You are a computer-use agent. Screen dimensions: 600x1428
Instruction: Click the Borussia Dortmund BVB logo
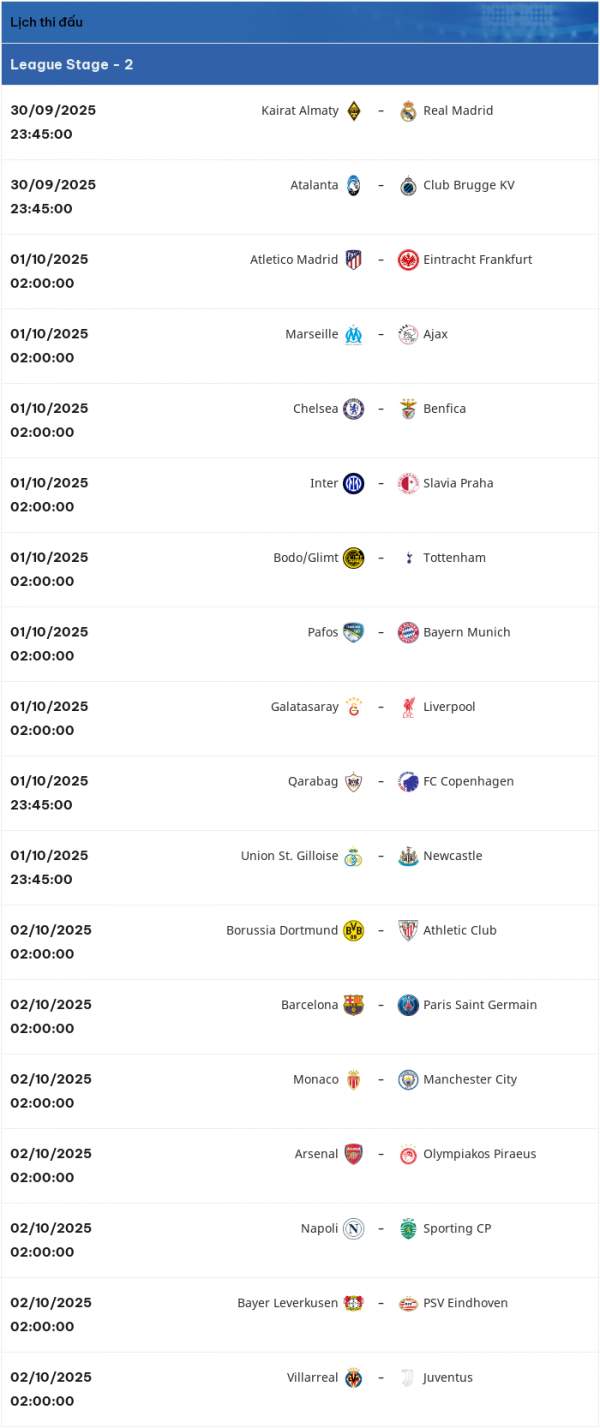[353, 931]
